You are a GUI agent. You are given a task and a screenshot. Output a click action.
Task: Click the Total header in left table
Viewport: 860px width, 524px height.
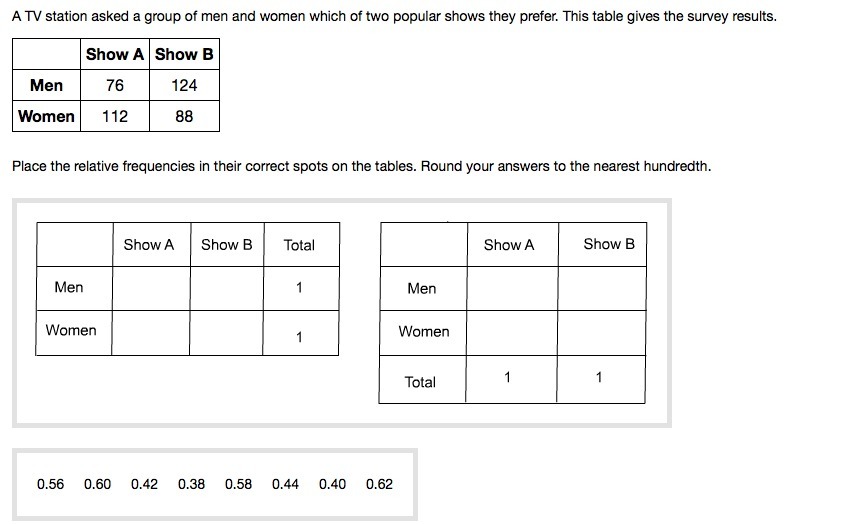click(x=299, y=245)
